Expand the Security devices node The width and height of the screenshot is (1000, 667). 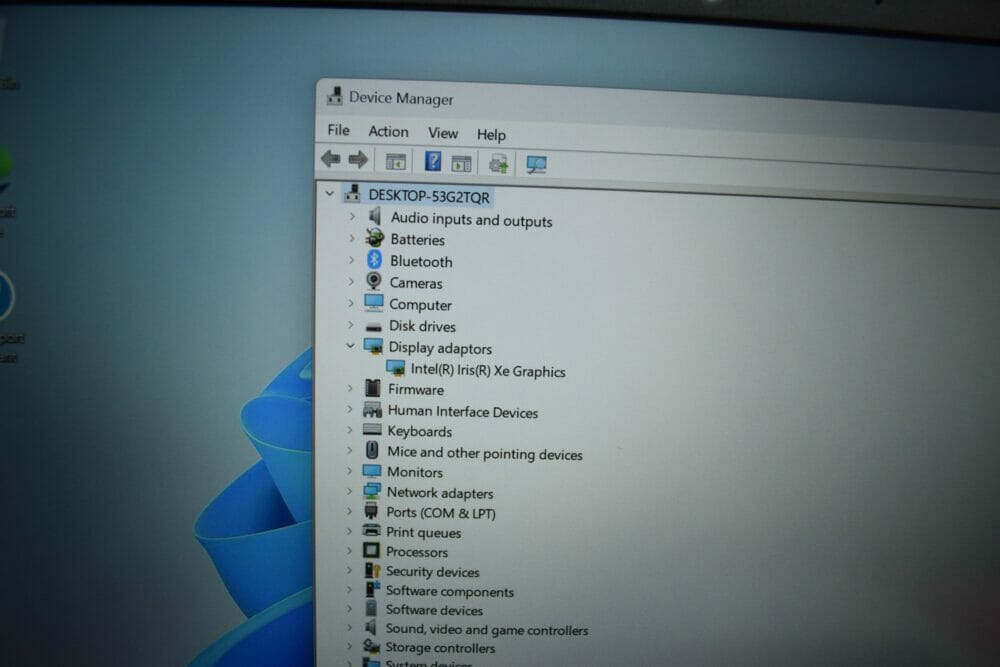tap(349, 570)
